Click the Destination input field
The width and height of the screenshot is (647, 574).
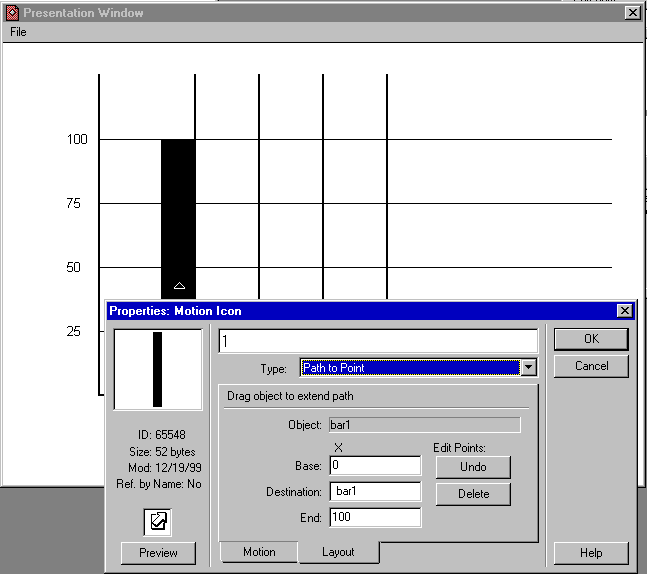(375, 491)
